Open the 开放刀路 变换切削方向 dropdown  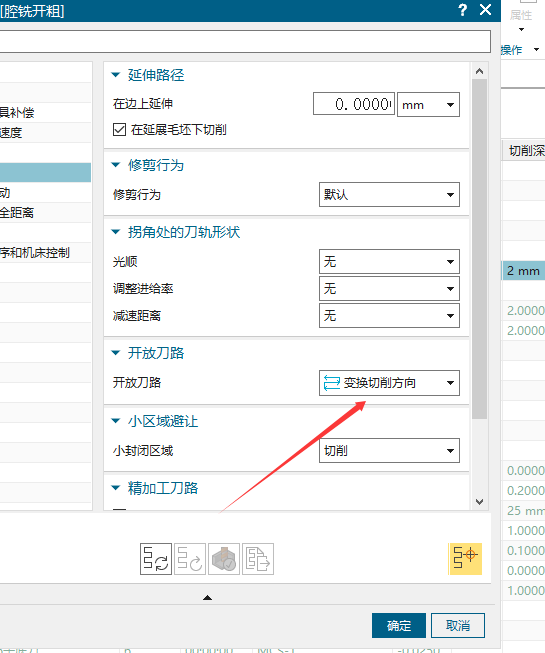[389, 383]
